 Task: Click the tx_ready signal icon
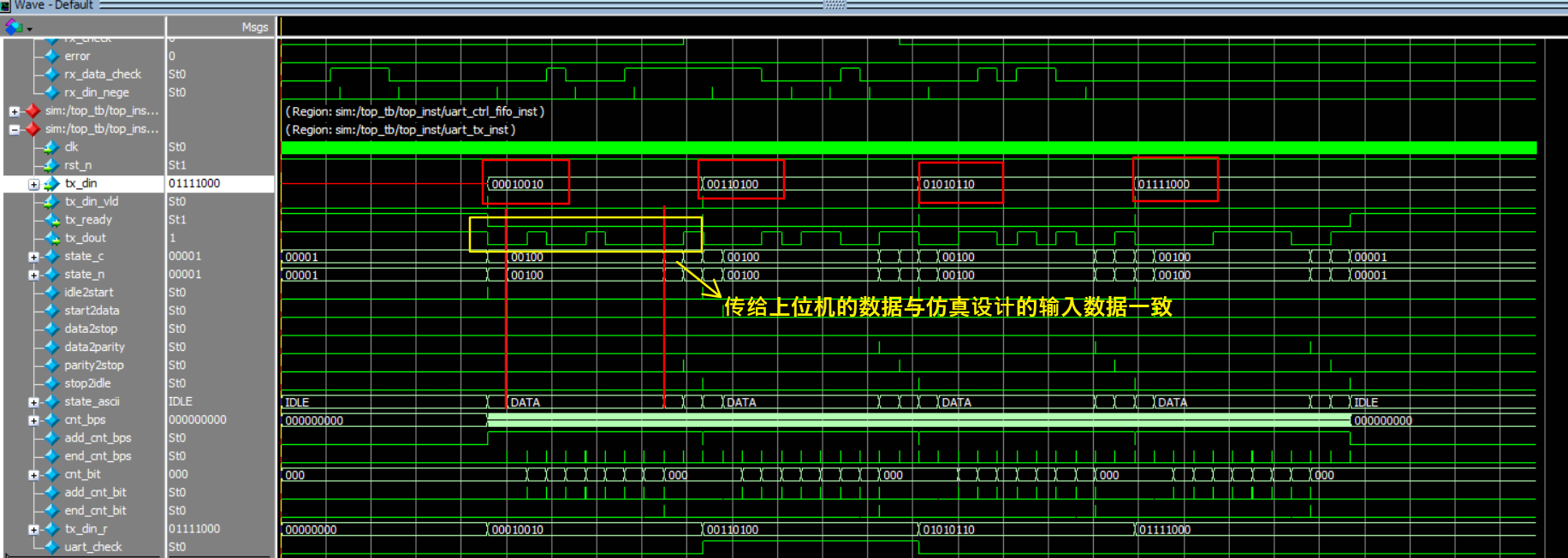tap(51, 220)
